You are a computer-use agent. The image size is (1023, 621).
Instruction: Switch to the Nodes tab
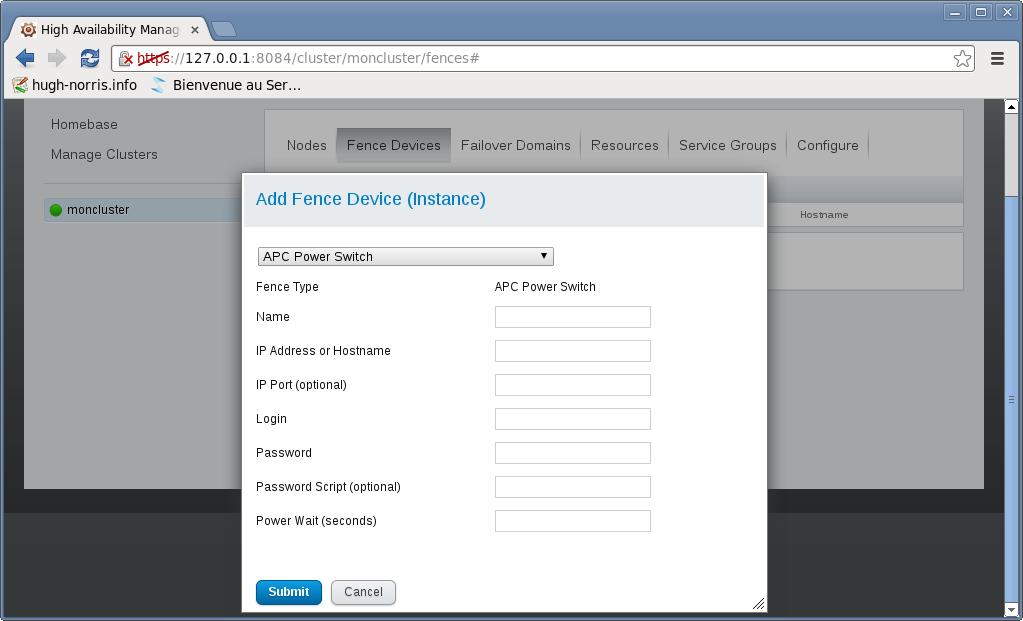[x=306, y=145]
